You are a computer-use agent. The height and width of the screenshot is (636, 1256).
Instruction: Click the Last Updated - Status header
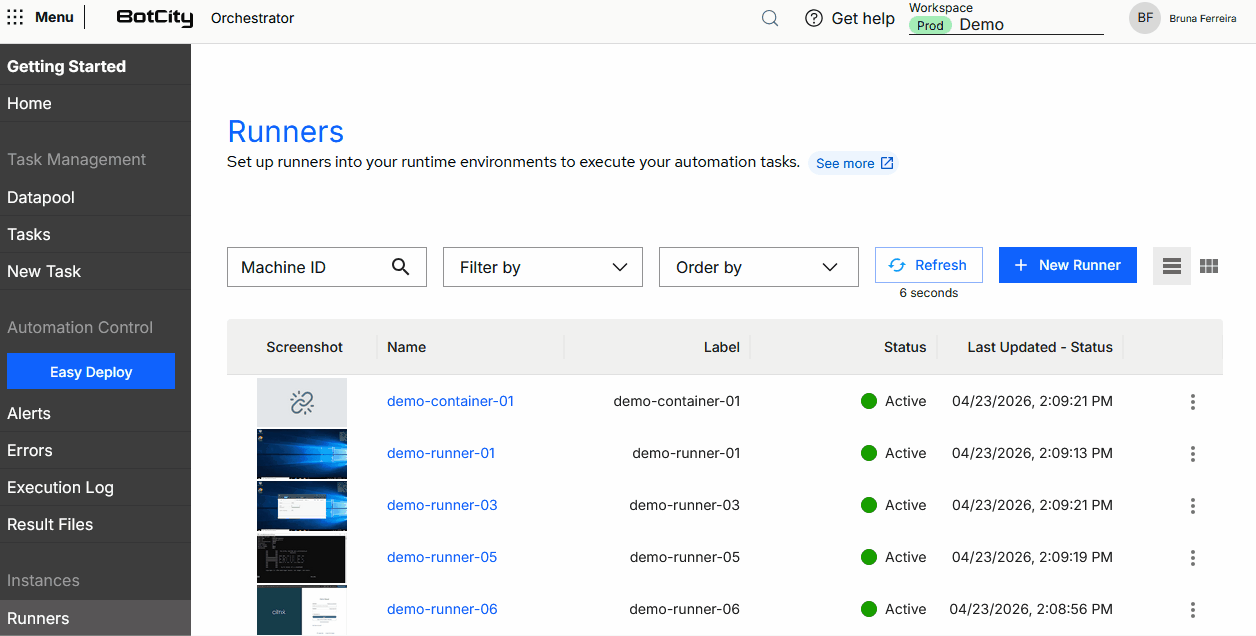pos(1040,347)
